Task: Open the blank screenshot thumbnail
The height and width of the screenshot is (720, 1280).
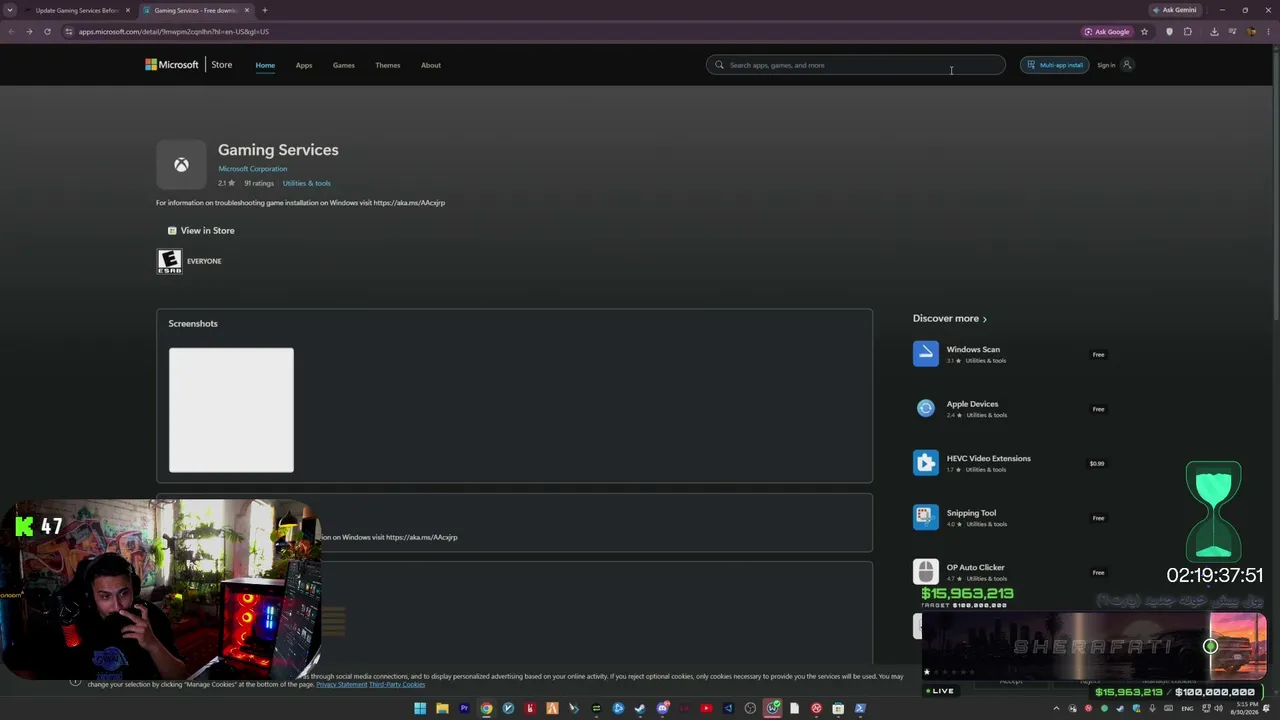Action: click(x=231, y=410)
